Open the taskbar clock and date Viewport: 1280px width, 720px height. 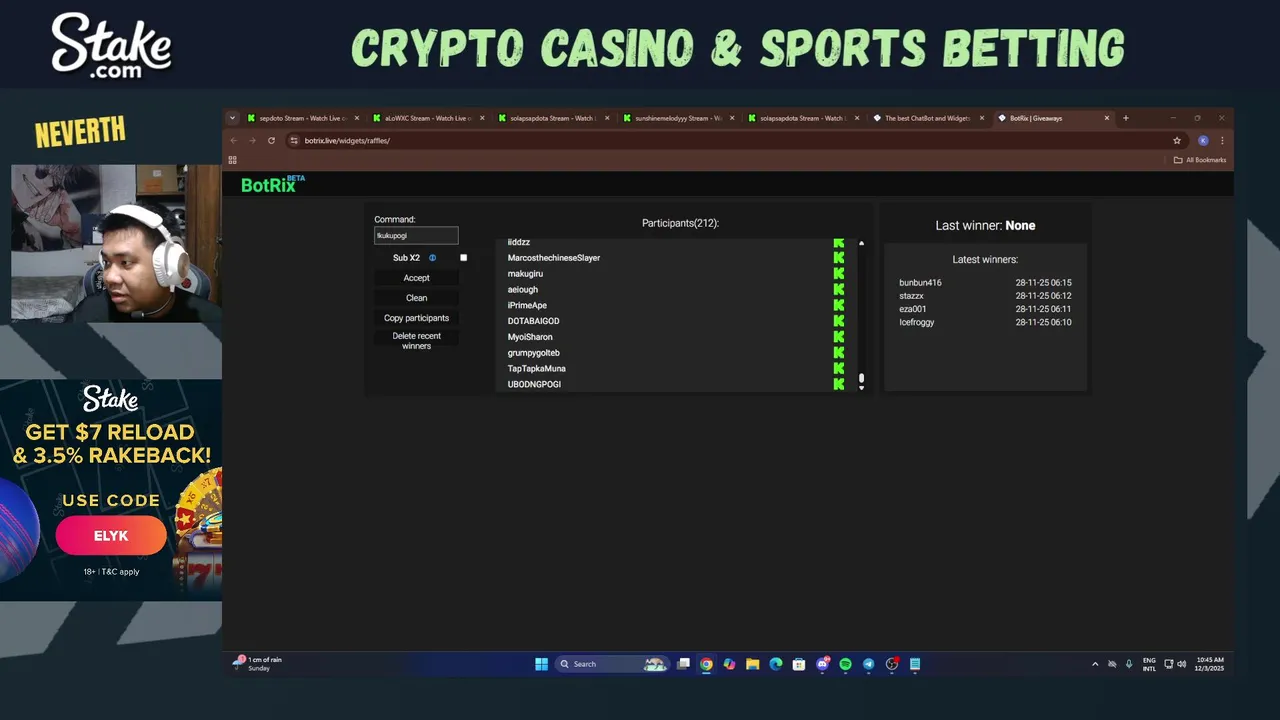pyautogui.click(x=1209, y=664)
